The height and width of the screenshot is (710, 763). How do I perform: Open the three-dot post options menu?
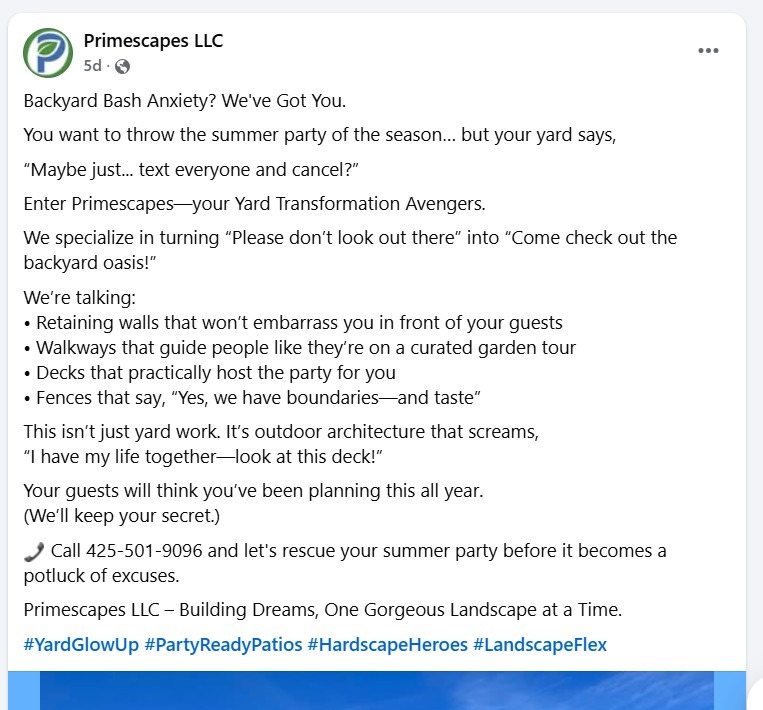coord(708,51)
